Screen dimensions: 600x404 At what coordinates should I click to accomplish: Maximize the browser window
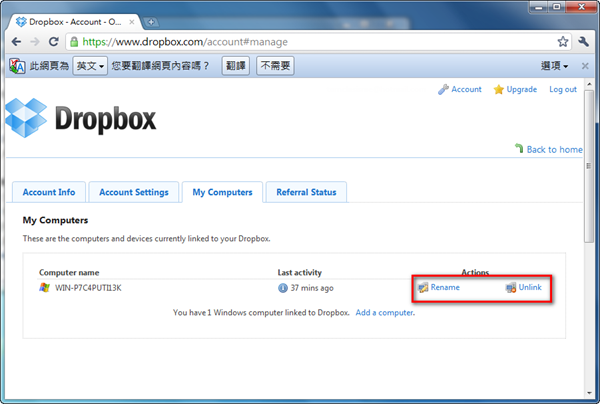point(557,7)
